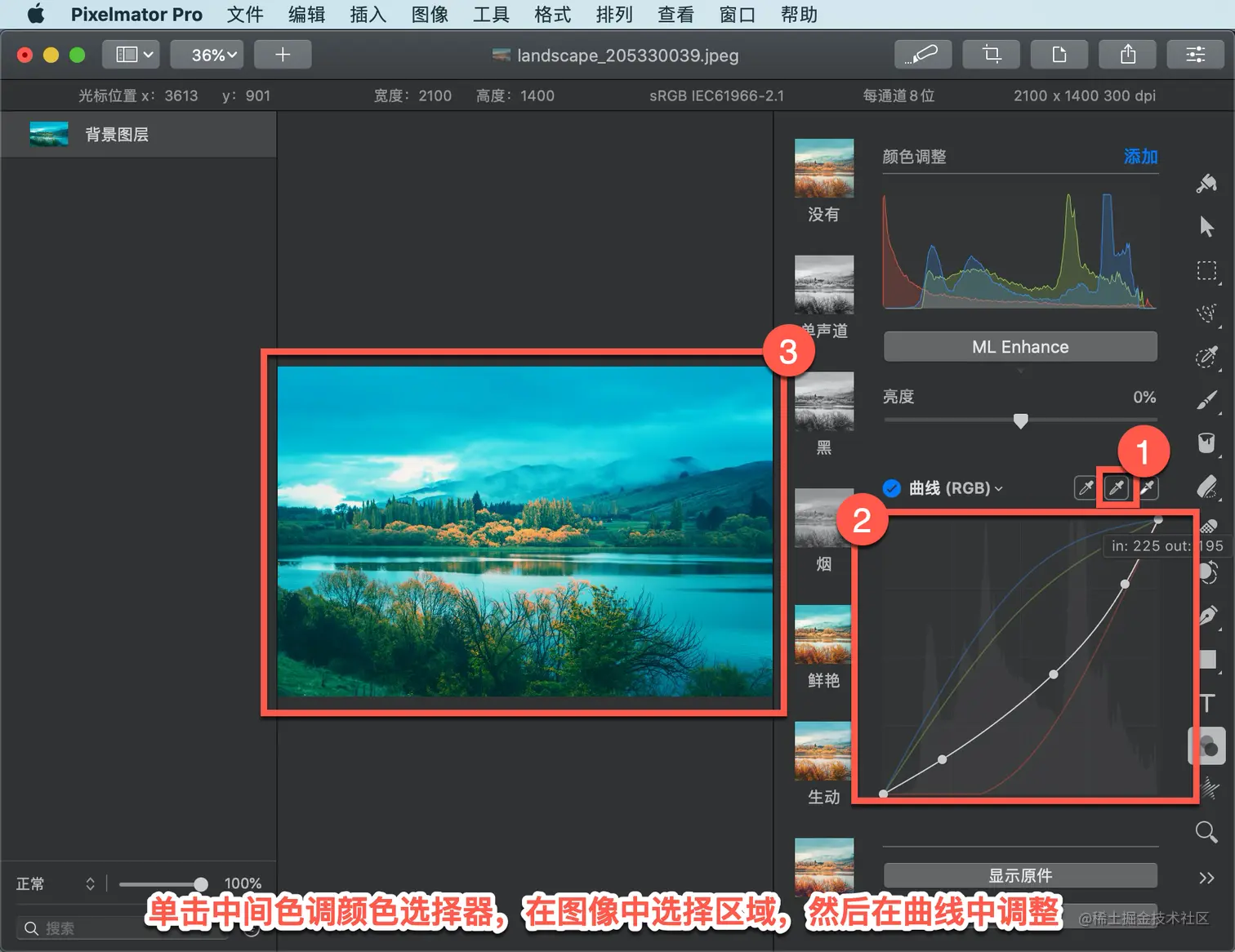Select the 没有 preset thumbnail

(823, 168)
